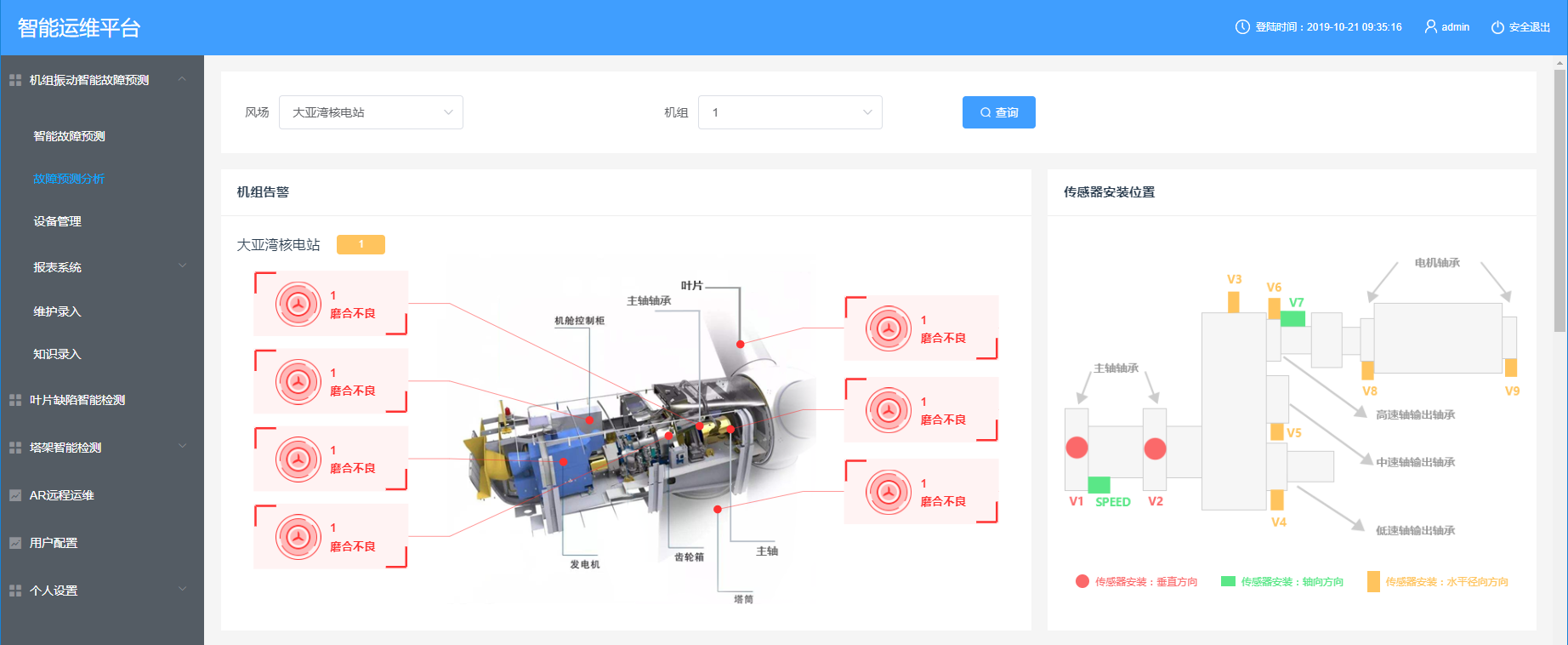Screen dimensions: 1568x645
Task: Expand the 报表系统 submenu chevron
Action: point(182,265)
